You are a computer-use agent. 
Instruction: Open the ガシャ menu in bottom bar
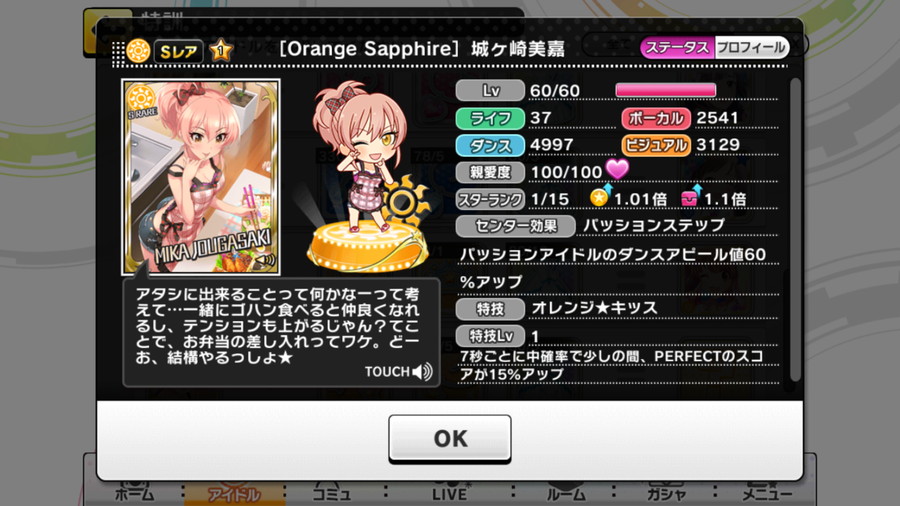[666, 493]
